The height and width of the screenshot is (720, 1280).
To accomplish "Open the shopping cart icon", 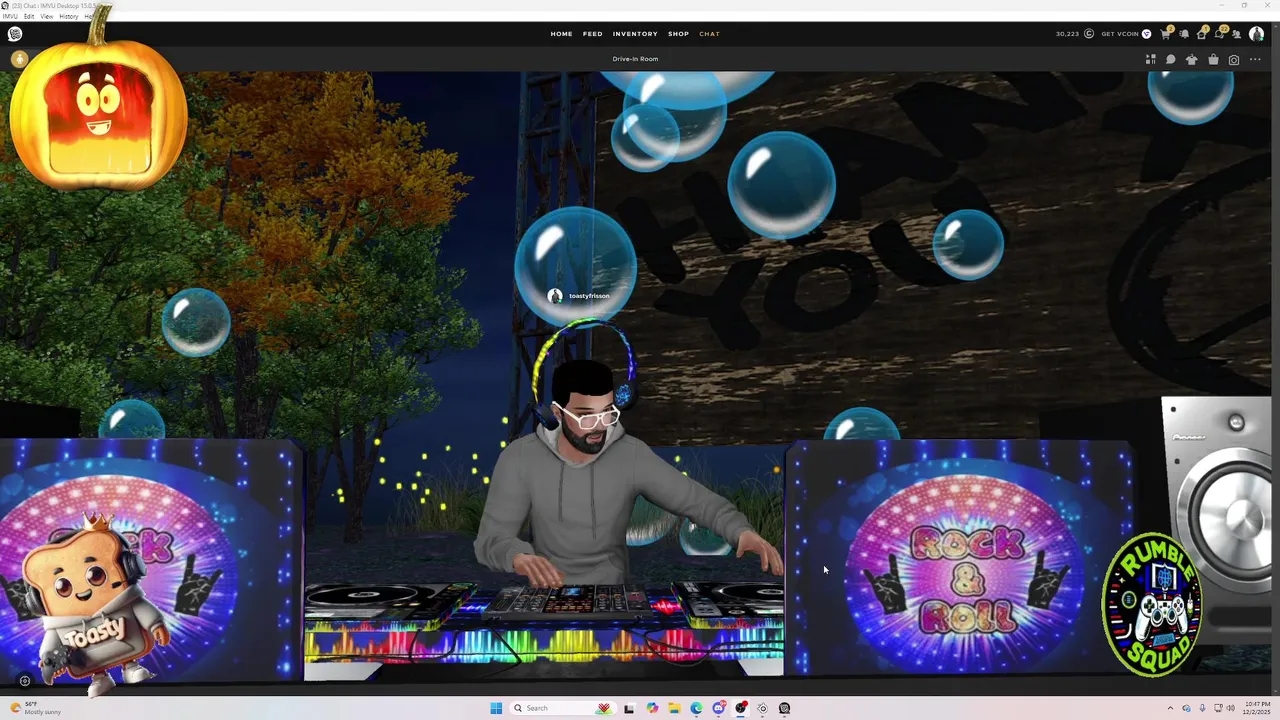I will [x=1165, y=34].
